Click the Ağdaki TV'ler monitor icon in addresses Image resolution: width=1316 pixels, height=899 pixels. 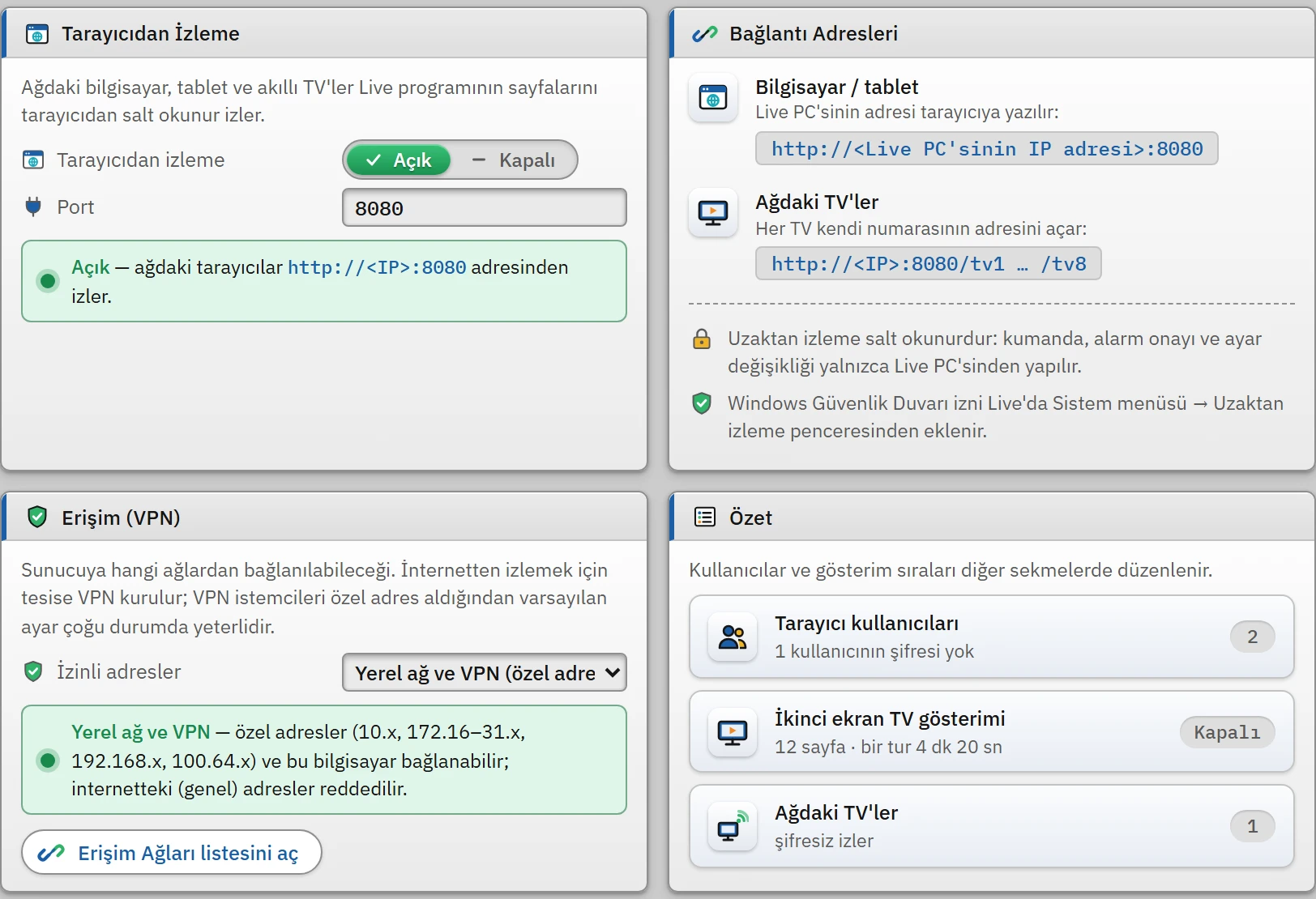(713, 213)
